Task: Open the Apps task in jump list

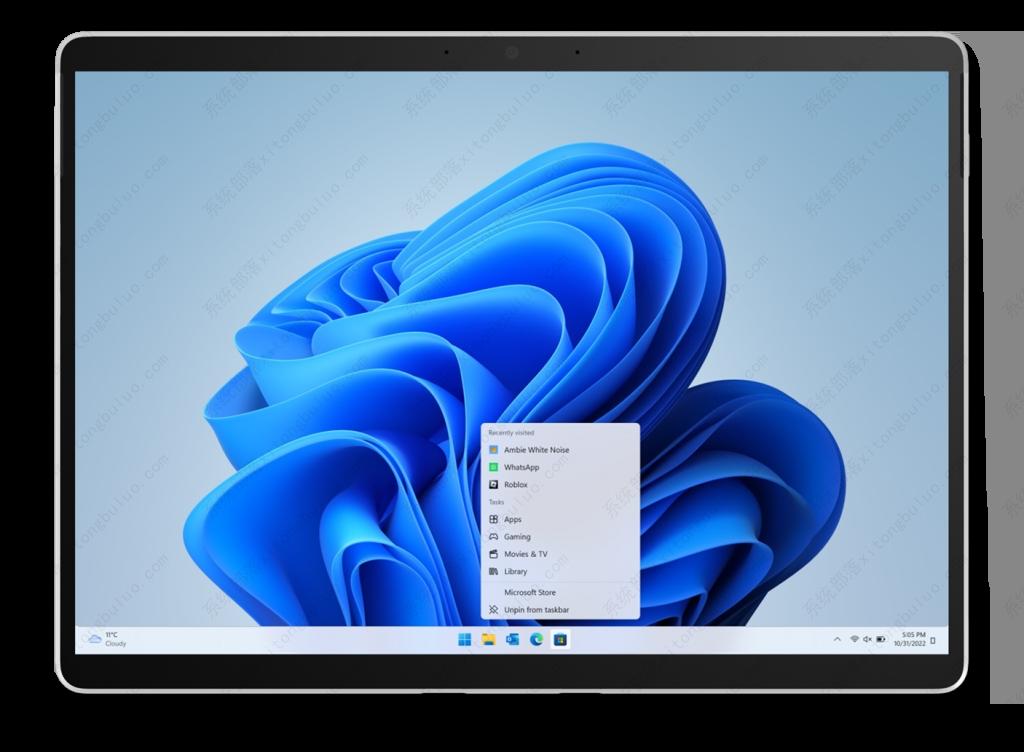Action: click(512, 519)
